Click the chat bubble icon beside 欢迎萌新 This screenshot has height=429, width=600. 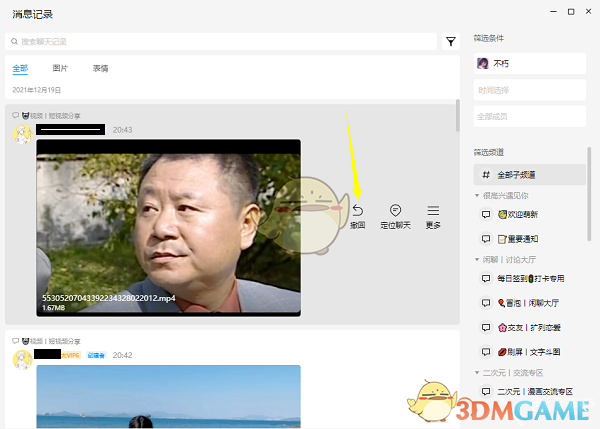pyautogui.click(x=486, y=214)
